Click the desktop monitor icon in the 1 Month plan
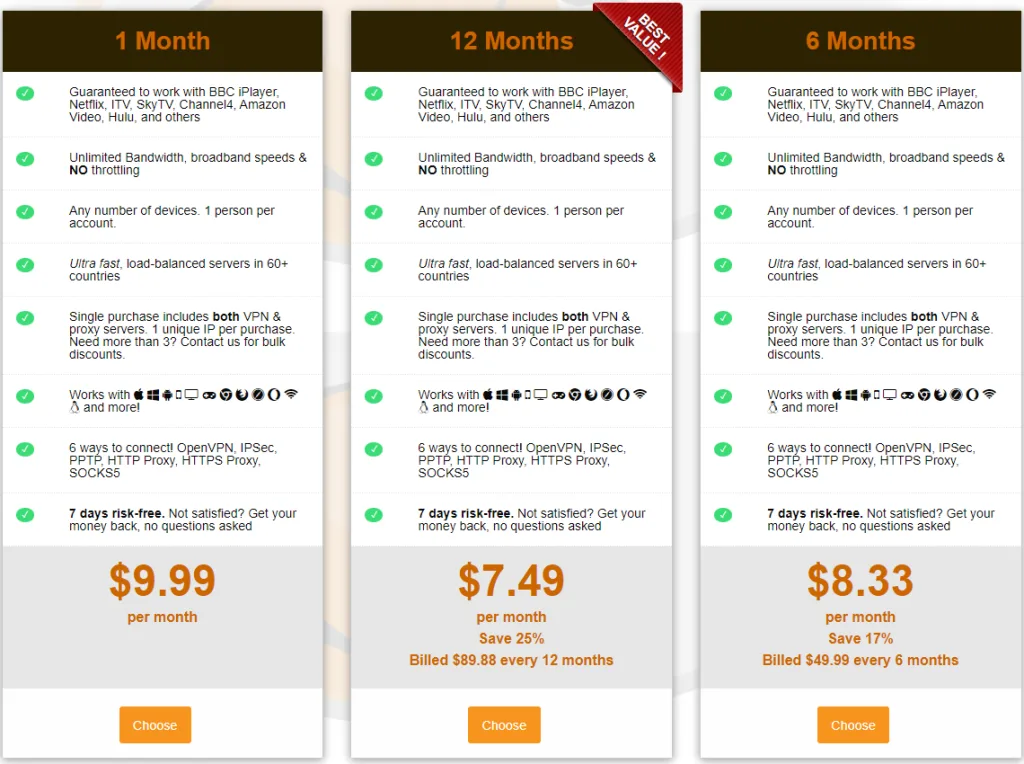1024x764 pixels. tap(191, 395)
